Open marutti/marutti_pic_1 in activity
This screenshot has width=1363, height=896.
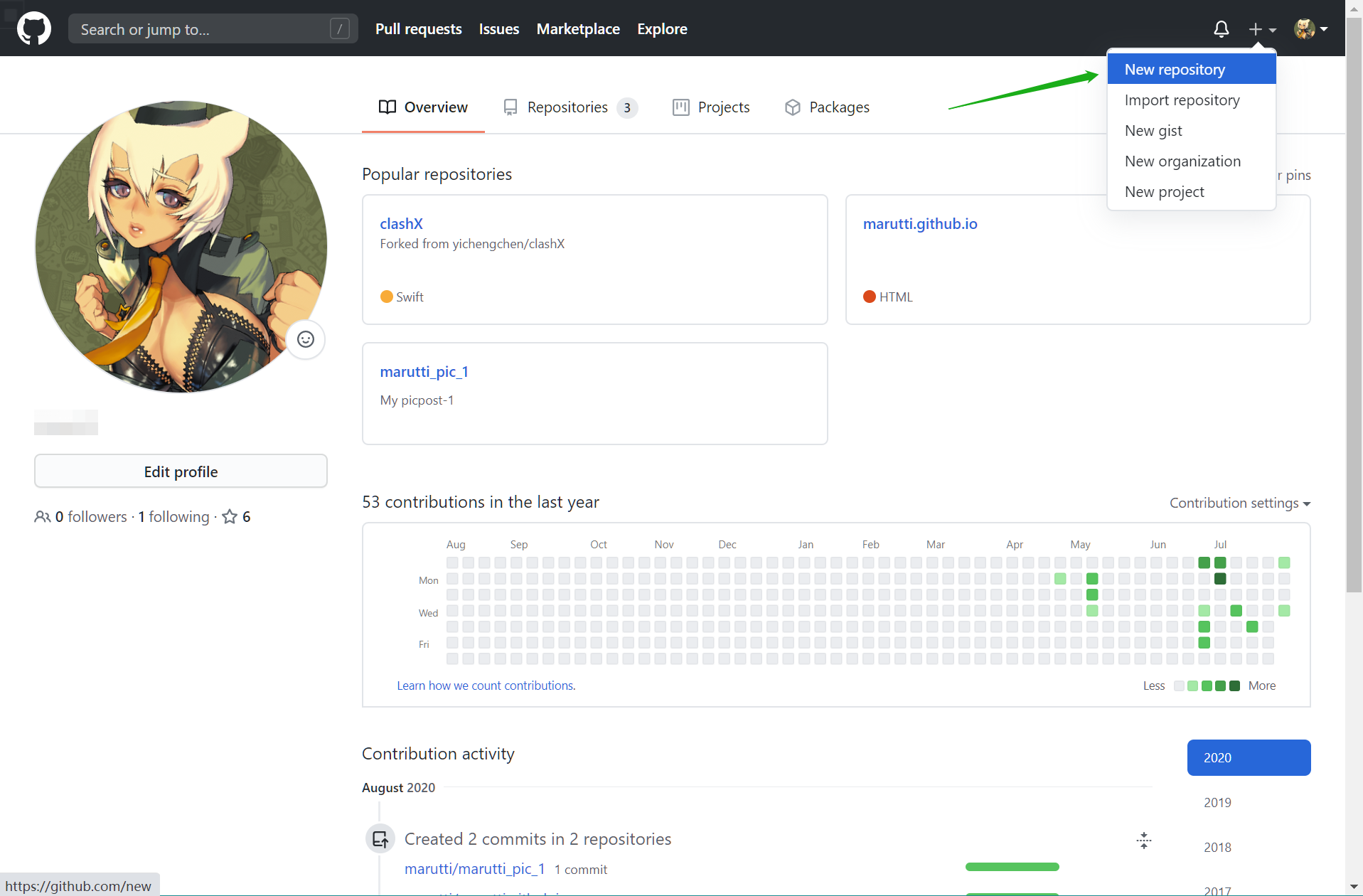(x=474, y=869)
